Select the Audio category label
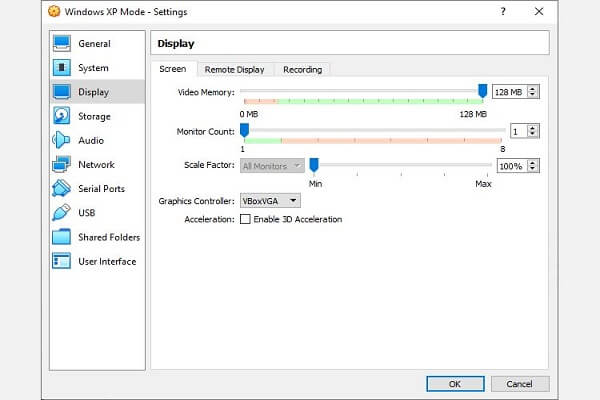600x400 pixels. click(91, 140)
